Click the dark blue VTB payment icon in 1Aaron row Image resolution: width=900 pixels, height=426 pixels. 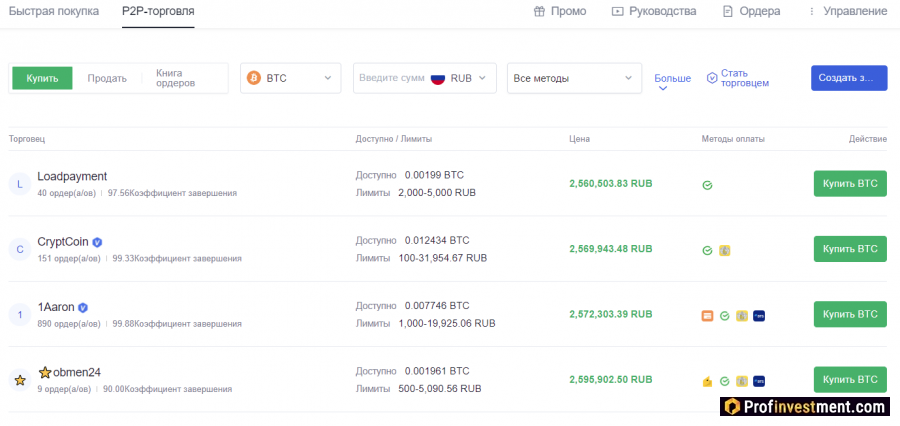(759, 316)
